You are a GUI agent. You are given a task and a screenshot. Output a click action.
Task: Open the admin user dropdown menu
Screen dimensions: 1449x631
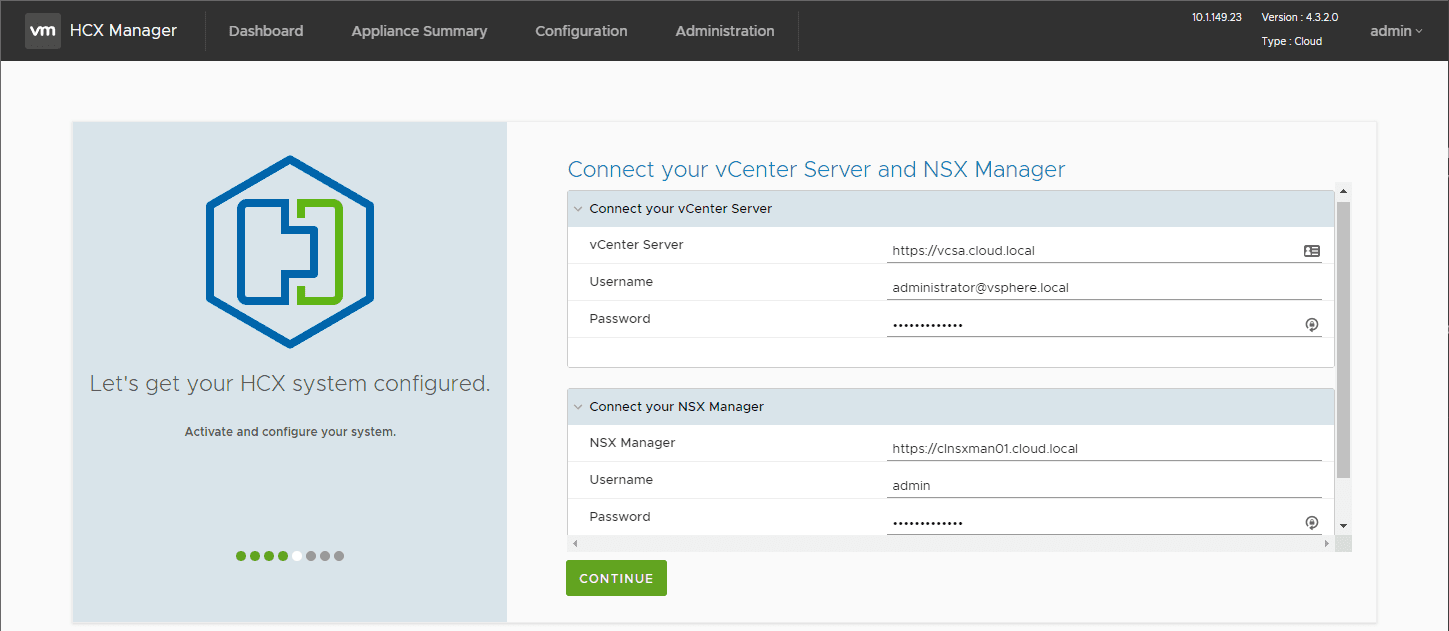1396,31
